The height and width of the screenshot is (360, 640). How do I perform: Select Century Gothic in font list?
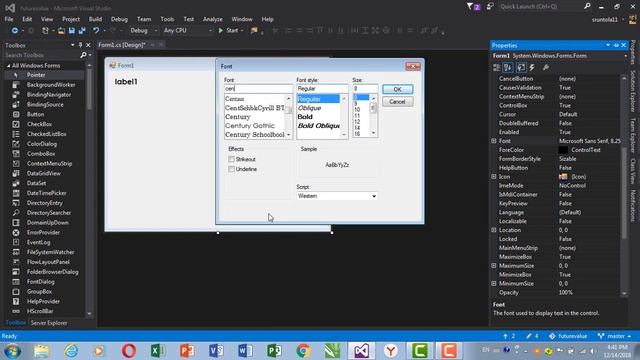point(250,126)
